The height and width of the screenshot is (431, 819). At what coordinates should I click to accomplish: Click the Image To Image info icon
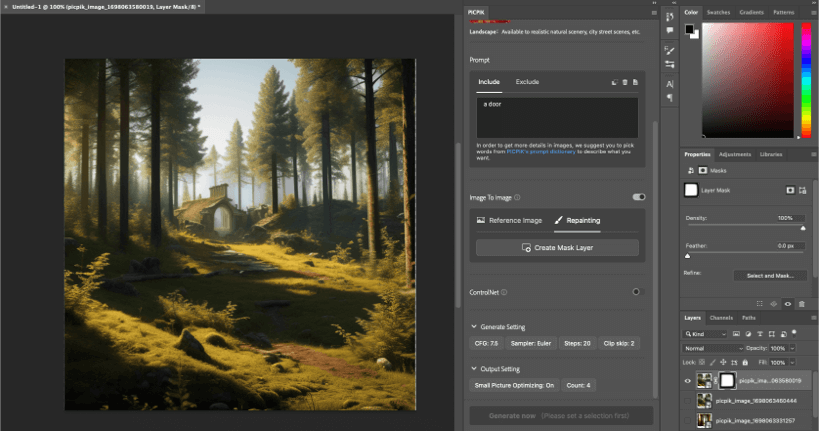pos(517,198)
